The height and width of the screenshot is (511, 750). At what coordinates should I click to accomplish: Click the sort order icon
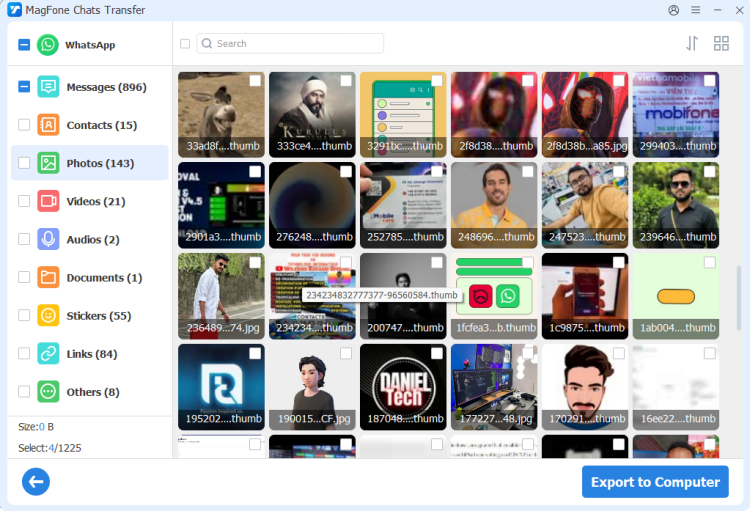pos(692,44)
